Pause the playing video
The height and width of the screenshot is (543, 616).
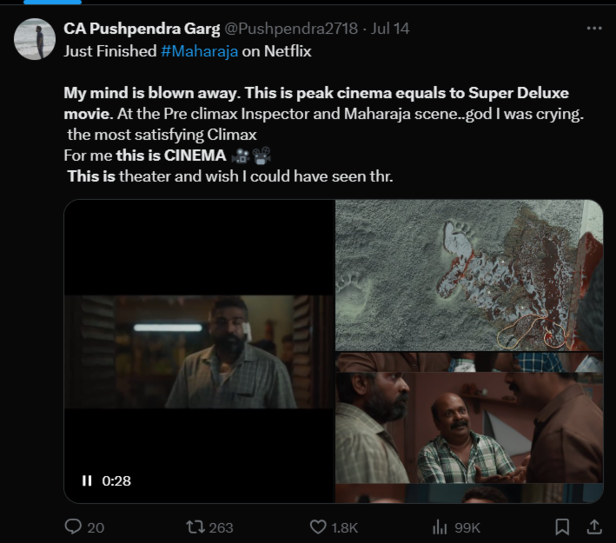click(87, 481)
